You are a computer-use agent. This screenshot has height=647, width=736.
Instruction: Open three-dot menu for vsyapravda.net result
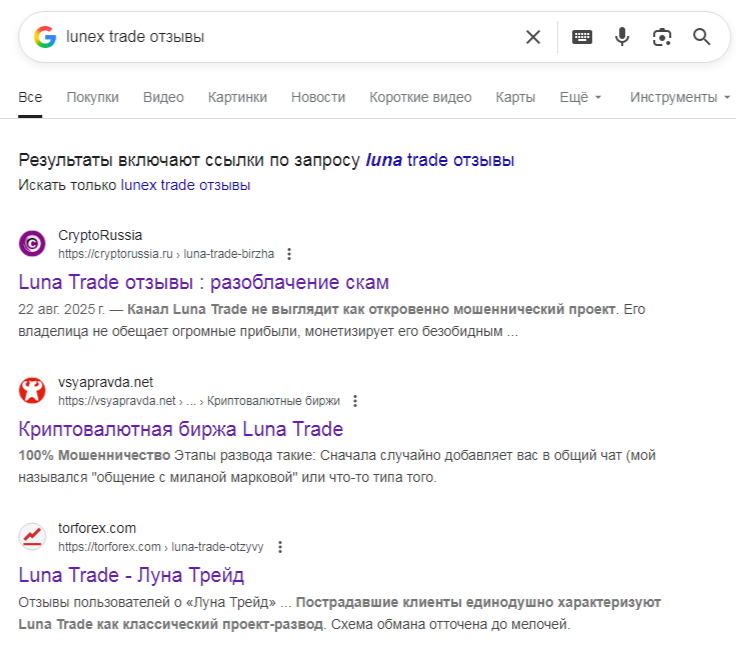tap(355, 401)
